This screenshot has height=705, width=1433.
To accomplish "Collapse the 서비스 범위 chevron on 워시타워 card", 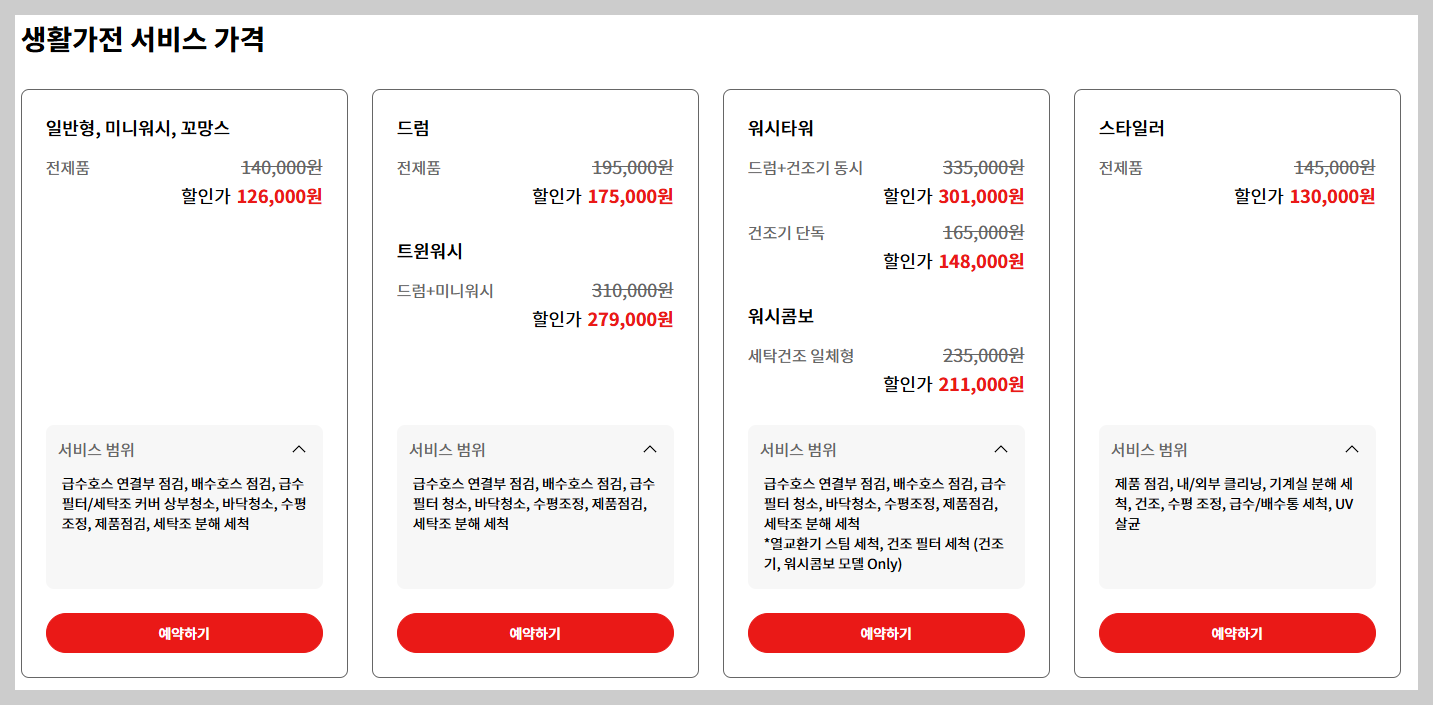I will coord(1001,449).
